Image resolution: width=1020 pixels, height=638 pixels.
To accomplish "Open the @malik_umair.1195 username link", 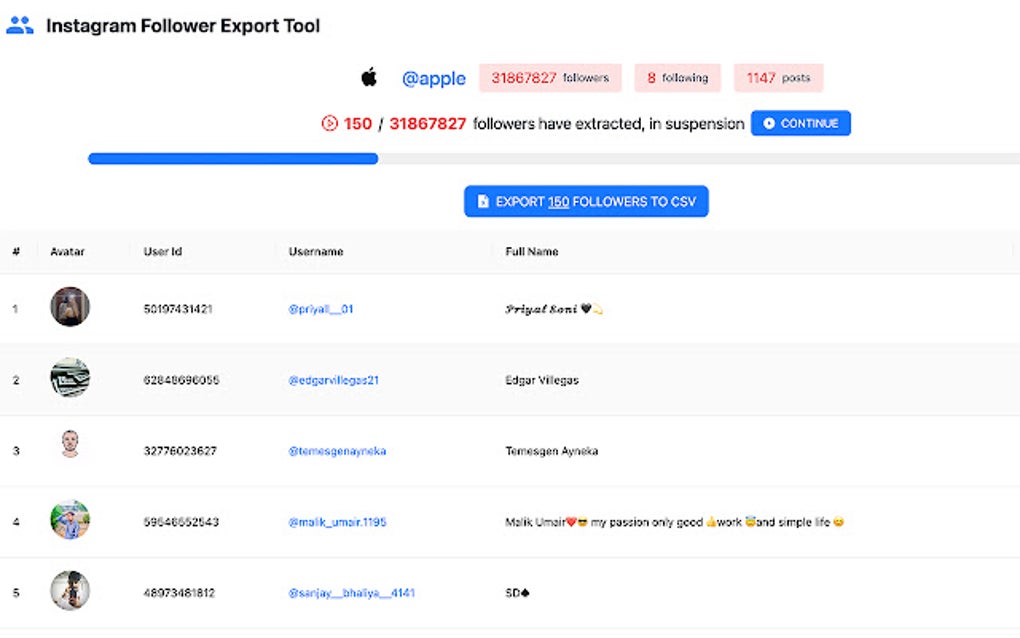I will pyautogui.click(x=337, y=522).
